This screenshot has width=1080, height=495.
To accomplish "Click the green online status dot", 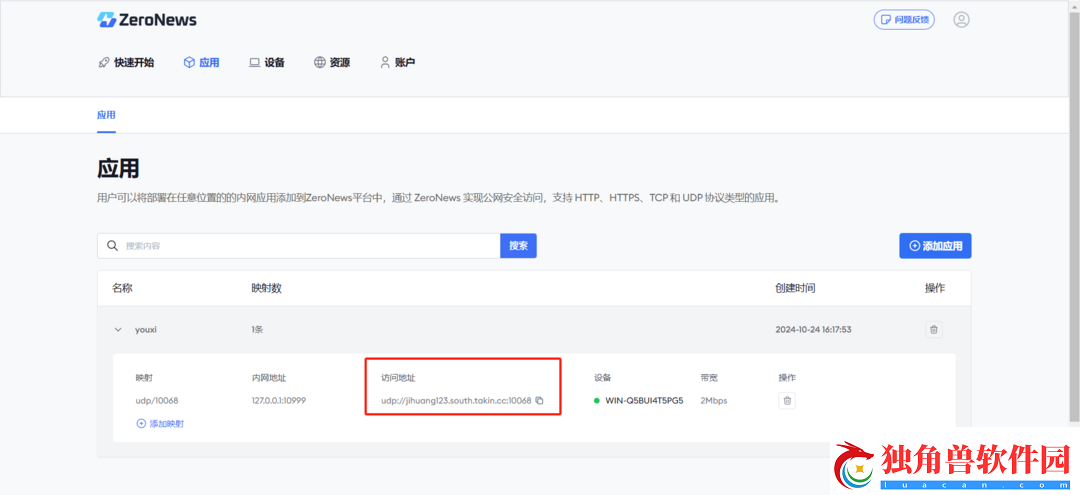I will 596,401.
